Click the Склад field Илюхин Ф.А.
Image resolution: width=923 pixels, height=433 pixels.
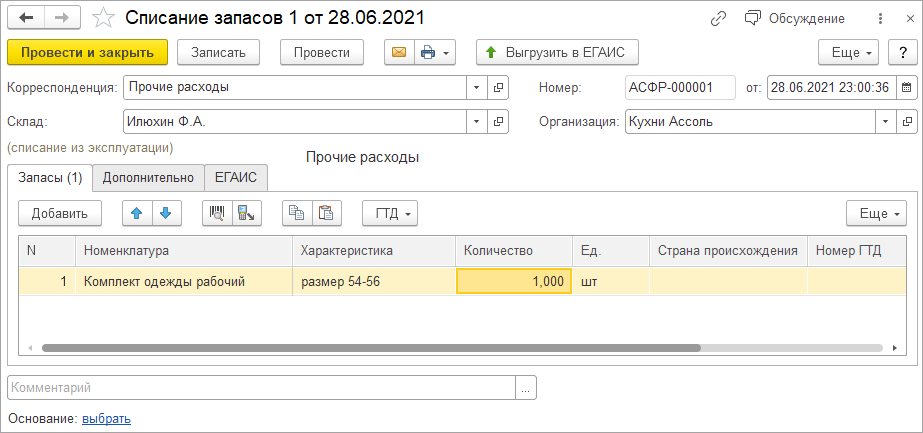(295, 122)
